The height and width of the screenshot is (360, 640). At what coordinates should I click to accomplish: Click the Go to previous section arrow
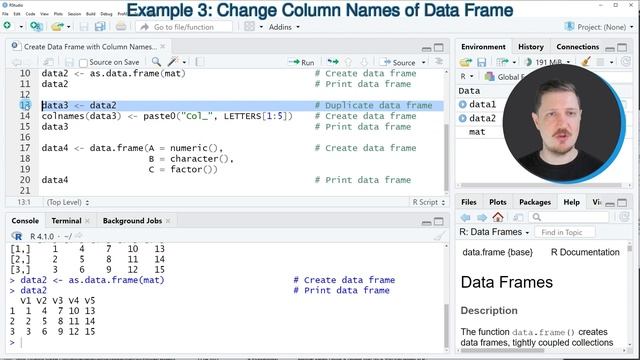click(348, 62)
